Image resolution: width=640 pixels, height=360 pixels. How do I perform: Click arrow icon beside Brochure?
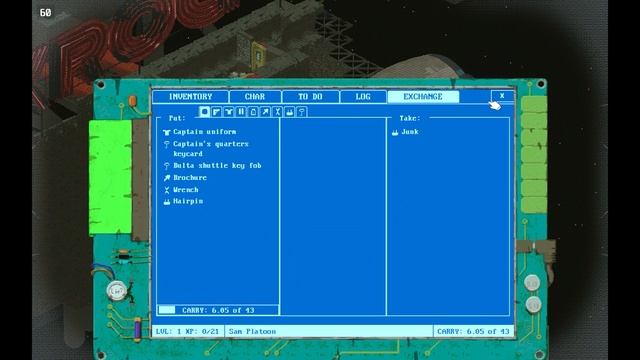pyautogui.click(x=167, y=178)
